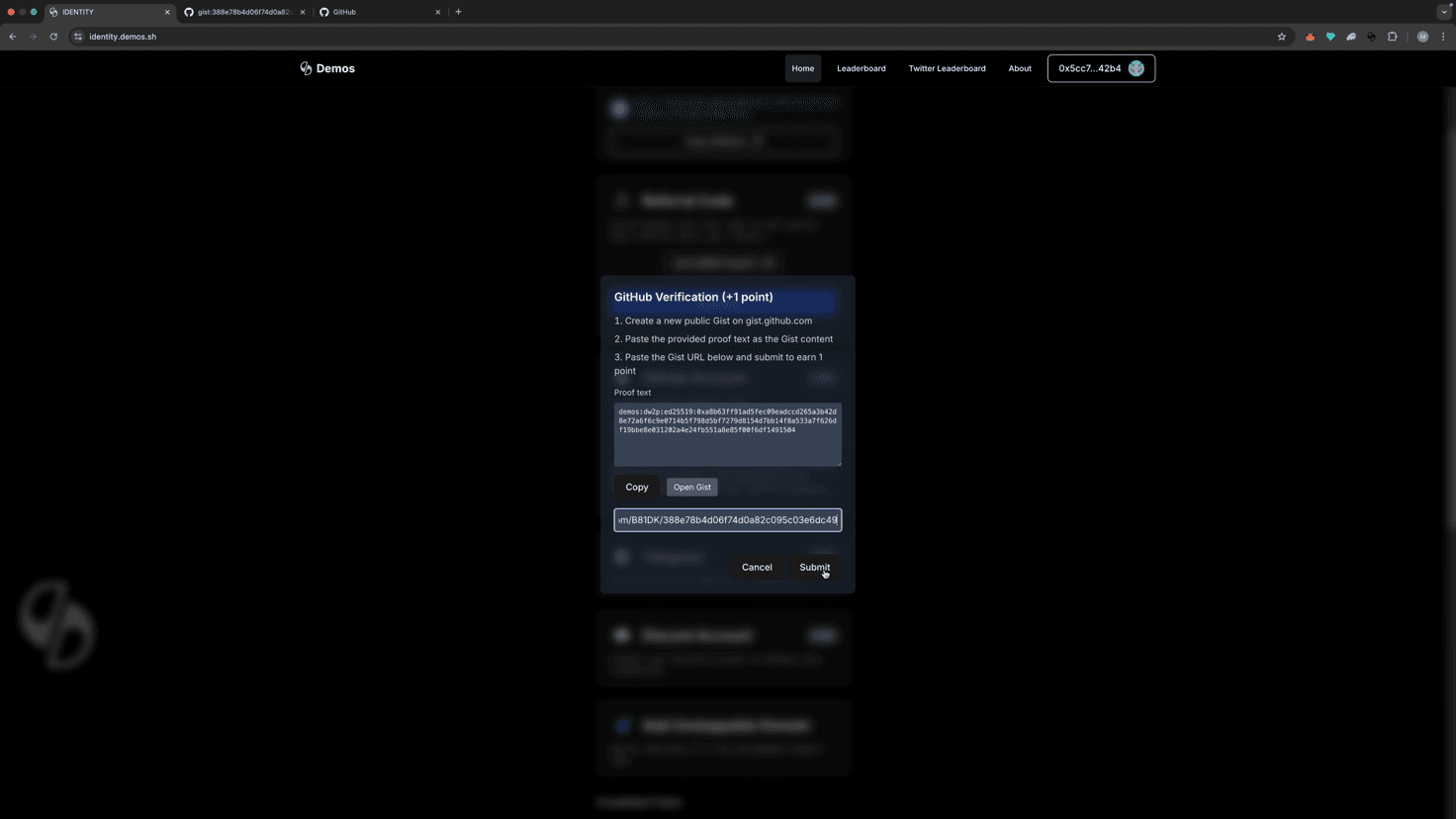
Task: Switch to the gist:388e78b4d06f74d0a82 tab
Action: point(240,12)
